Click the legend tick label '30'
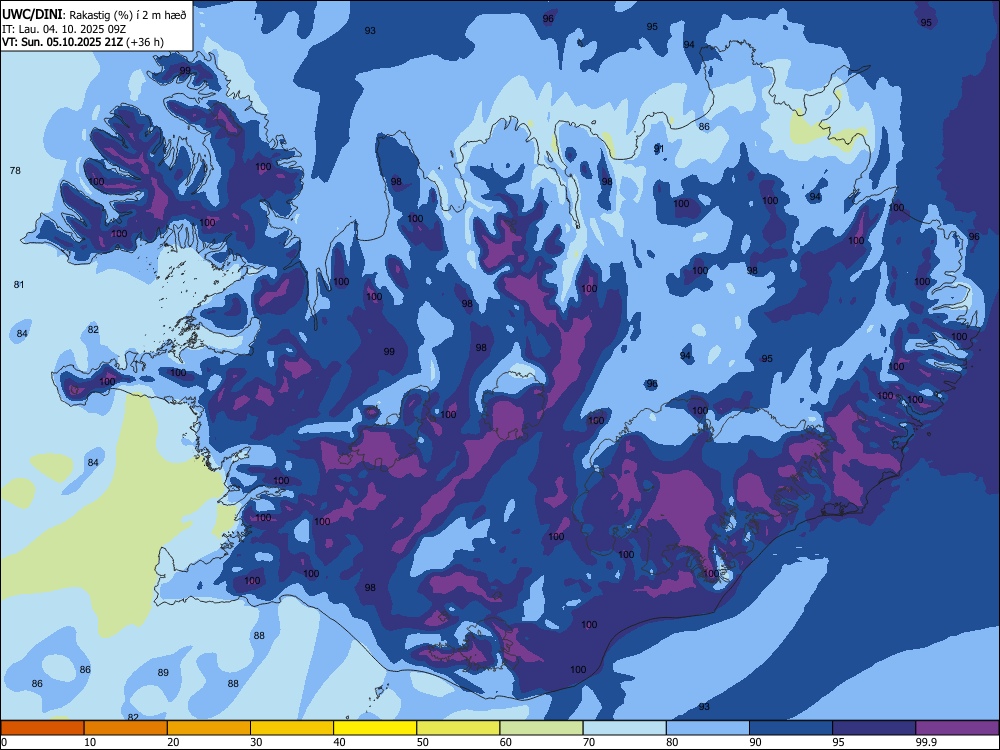Image resolution: width=1000 pixels, height=750 pixels. (x=256, y=742)
